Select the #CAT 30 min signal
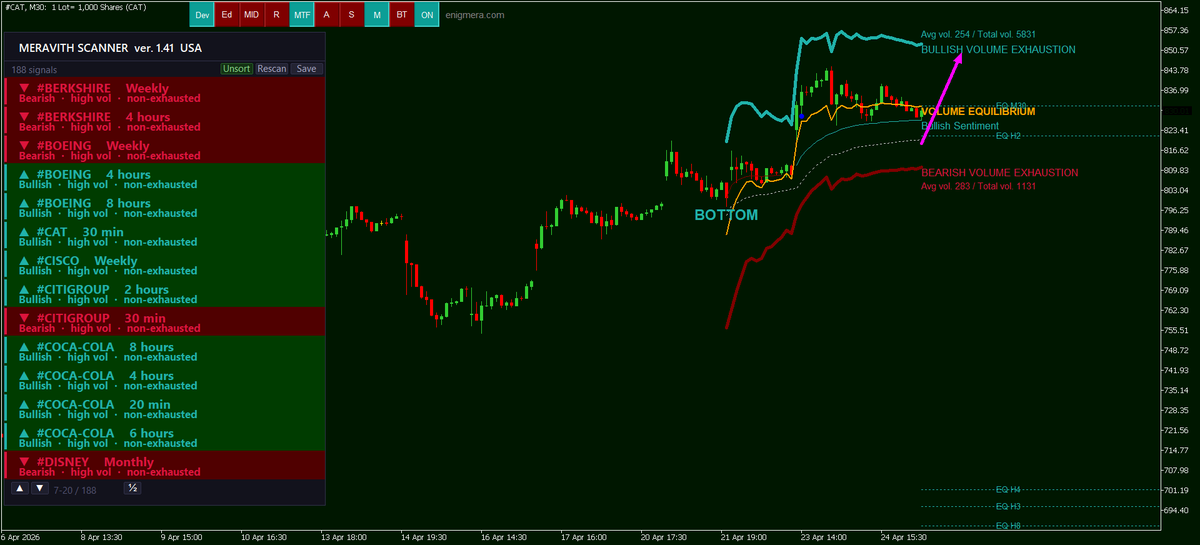The height and width of the screenshot is (545, 1200). point(165,236)
